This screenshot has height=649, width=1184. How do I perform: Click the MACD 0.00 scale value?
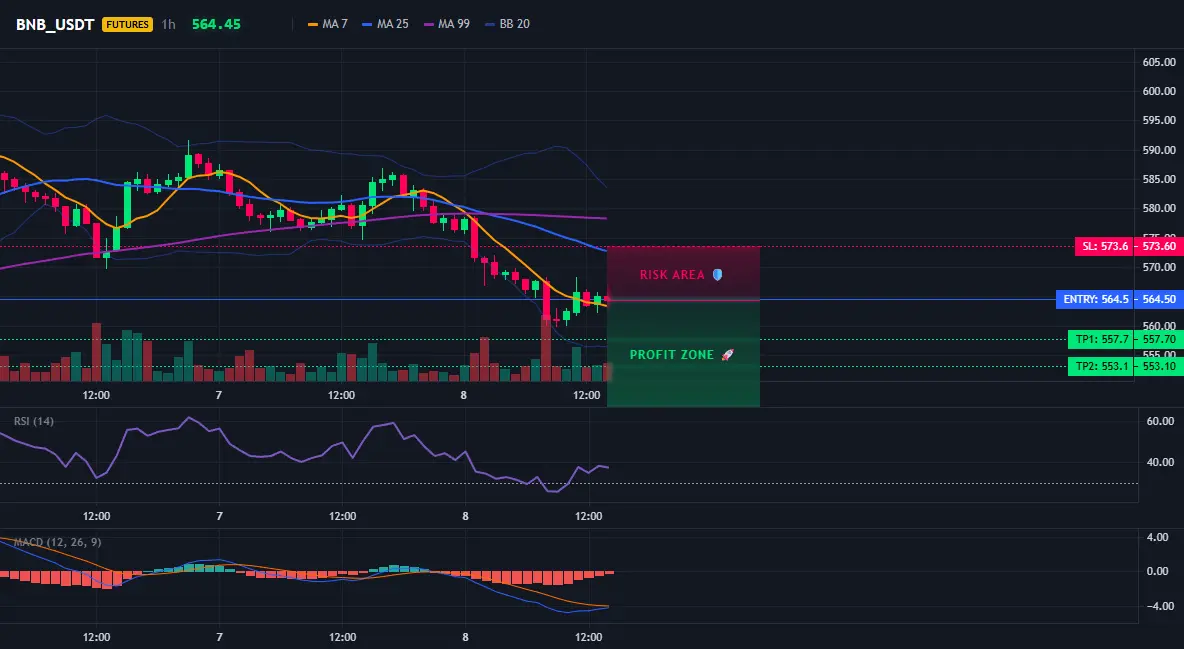[x=1158, y=571]
